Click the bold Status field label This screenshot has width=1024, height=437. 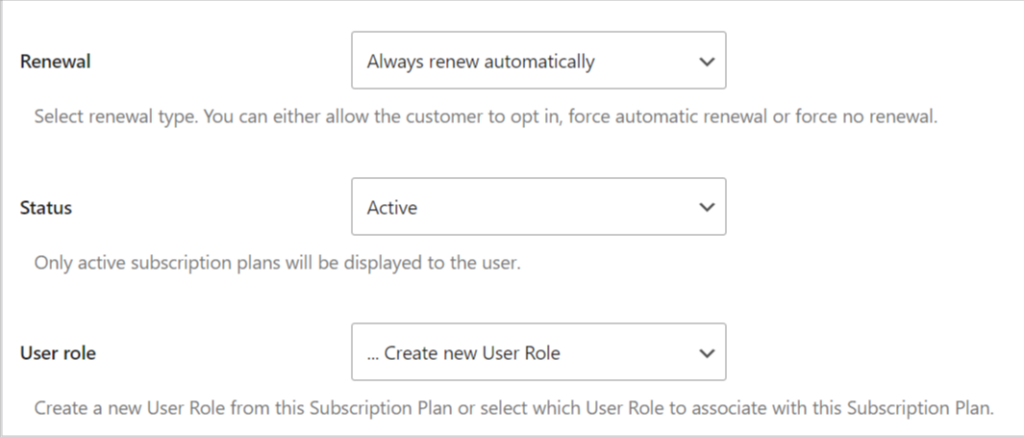tap(46, 208)
